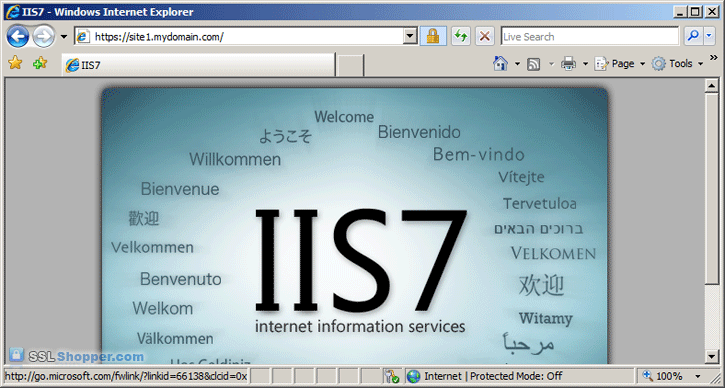This screenshot has width=725, height=388.
Task: Maximize the Internet Explorer window
Action: pyautogui.click(x=695, y=12)
